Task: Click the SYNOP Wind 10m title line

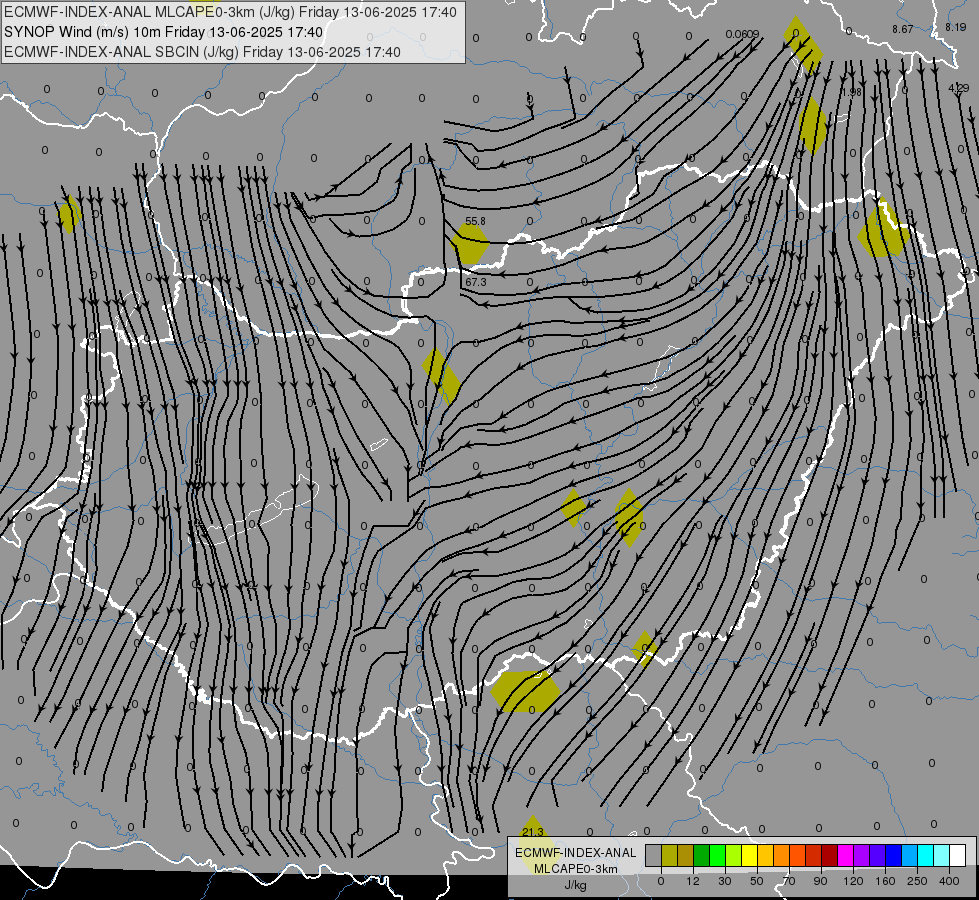Action: (x=164, y=32)
